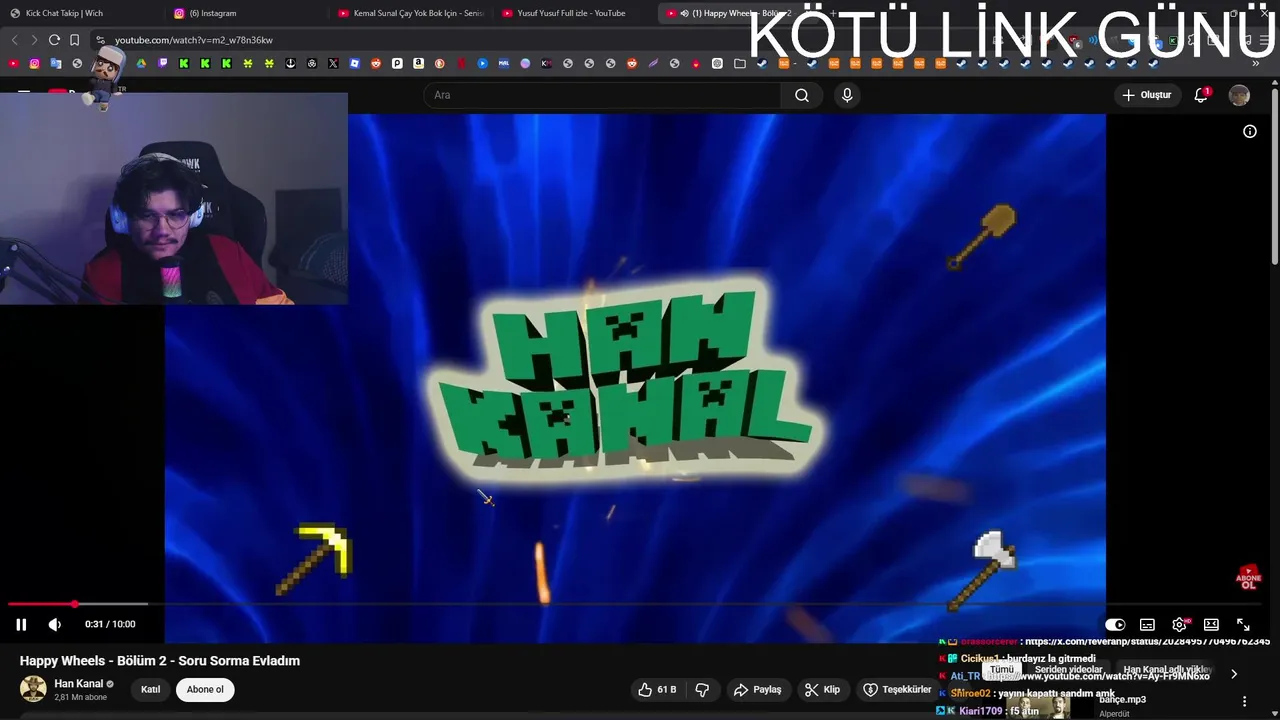The height and width of the screenshot is (720, 1280).
Task: Select the Tümü filter chip
Action: (1002, 670)
